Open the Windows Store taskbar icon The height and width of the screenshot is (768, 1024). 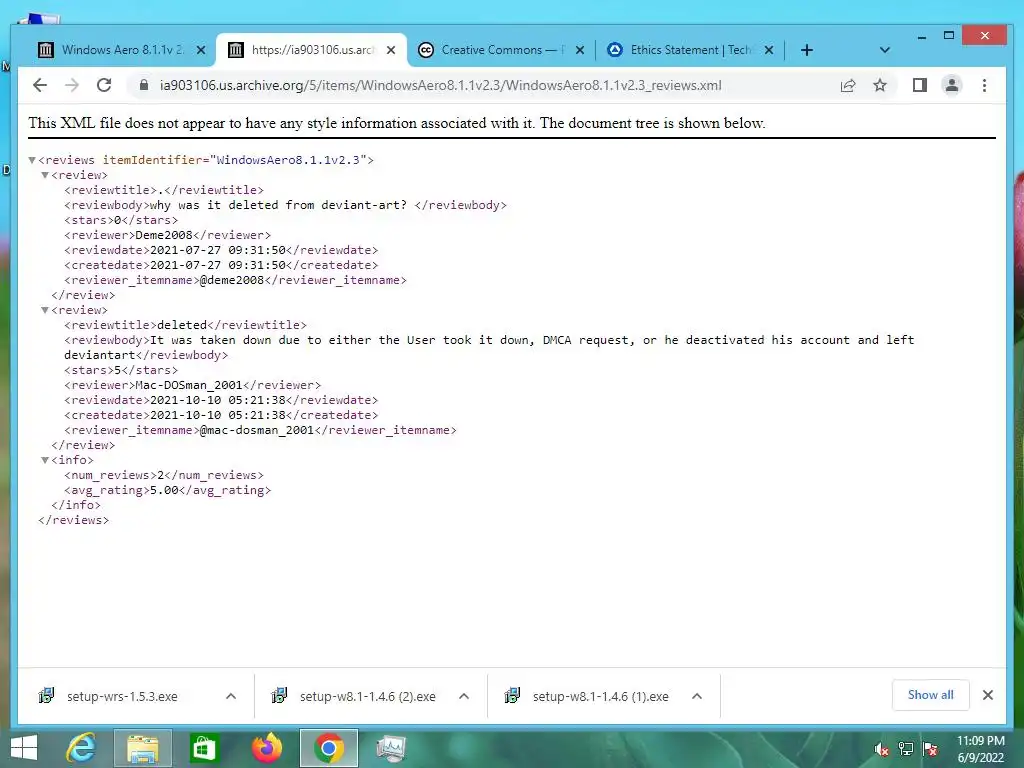(x=203, y=748)
